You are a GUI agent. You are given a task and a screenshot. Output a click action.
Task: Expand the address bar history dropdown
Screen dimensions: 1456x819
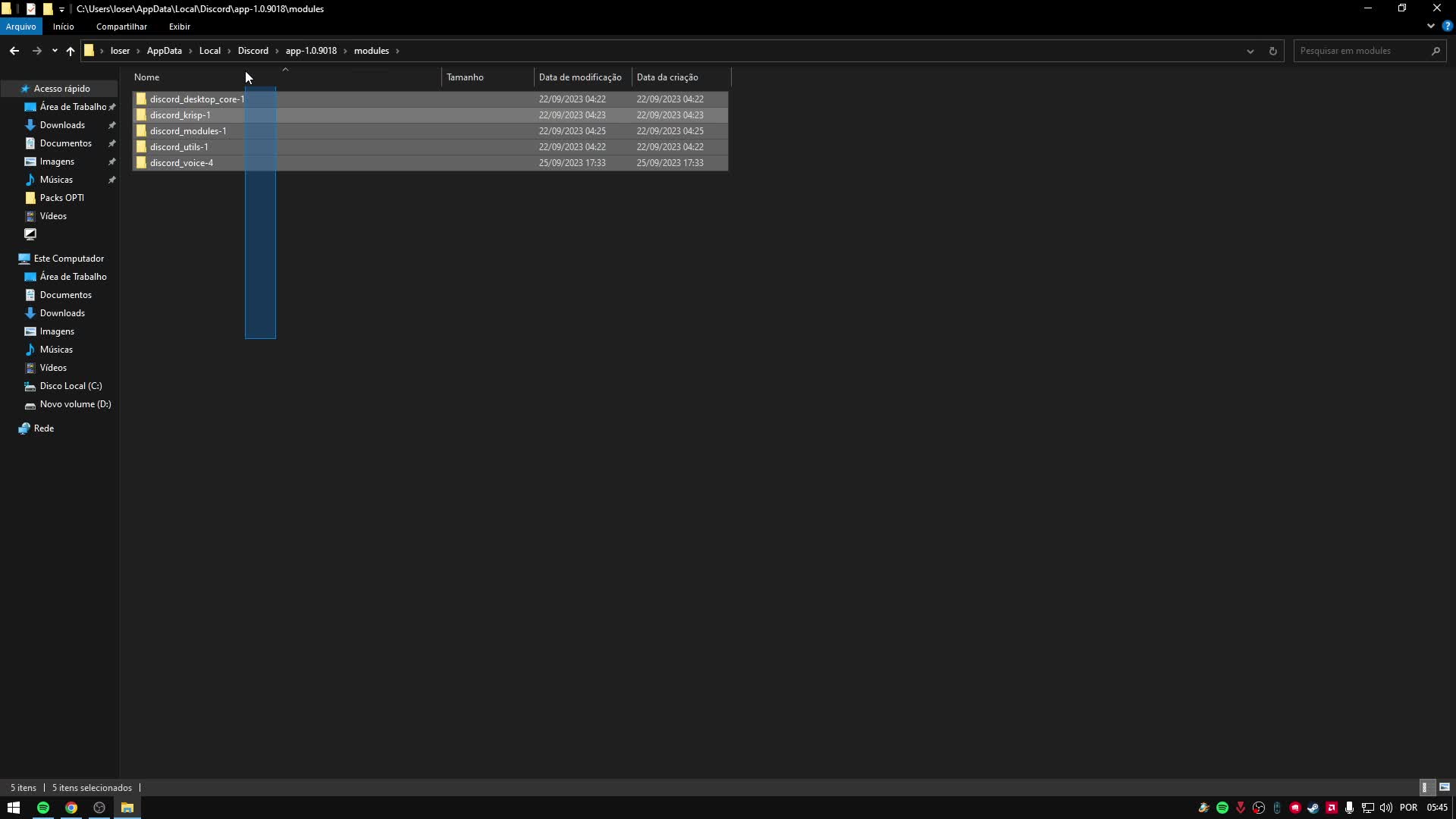1250,51
